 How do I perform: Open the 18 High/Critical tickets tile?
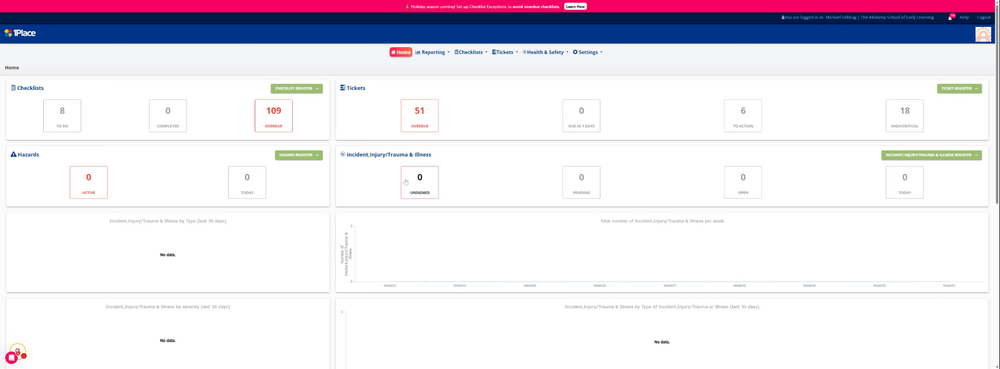point(904,115)
